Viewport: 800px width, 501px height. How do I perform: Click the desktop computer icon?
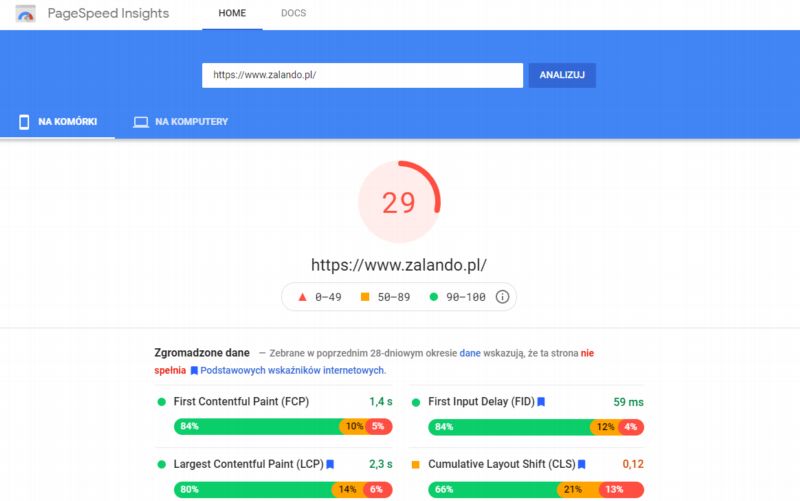pos(141,122)
